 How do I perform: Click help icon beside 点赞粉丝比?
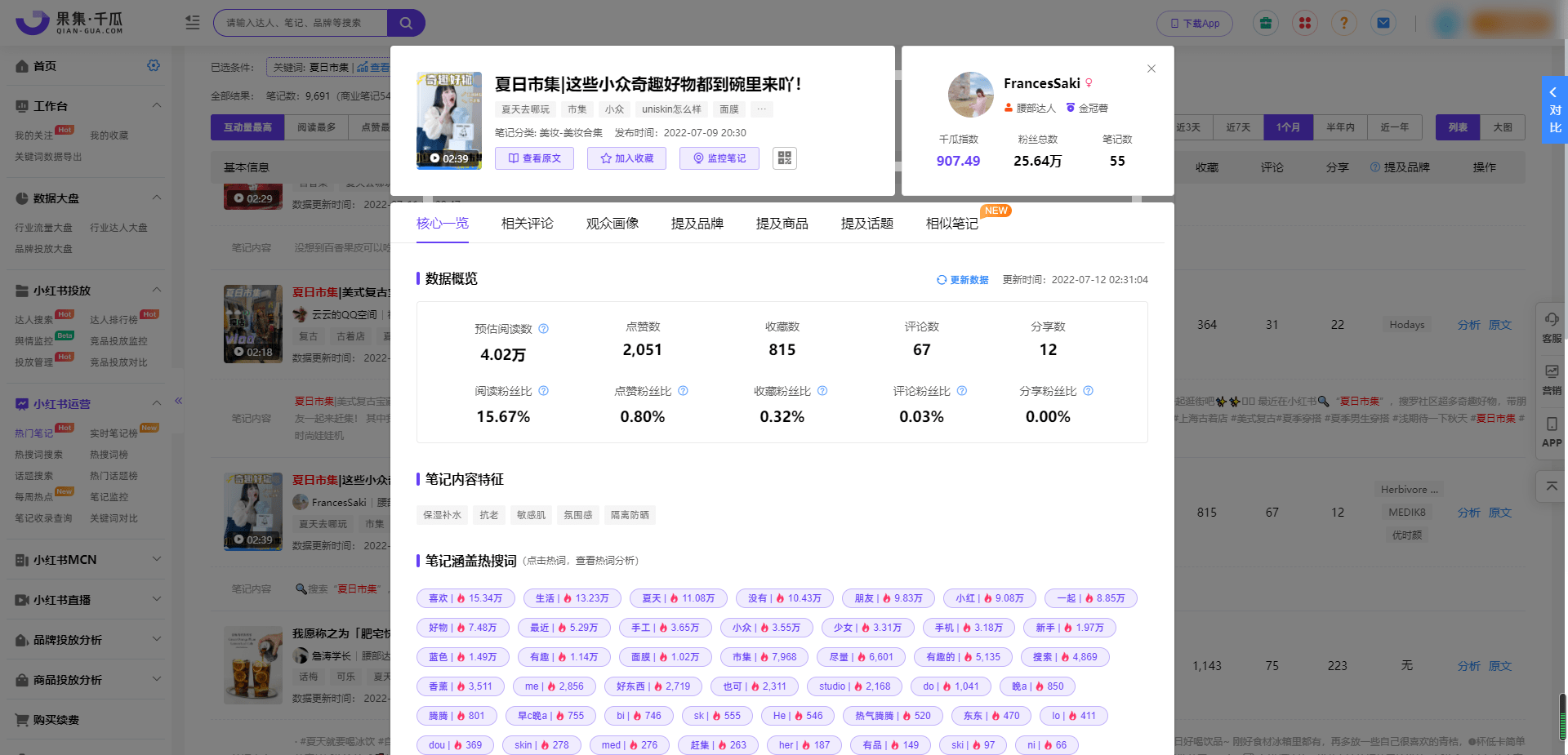tap(684, 391)
